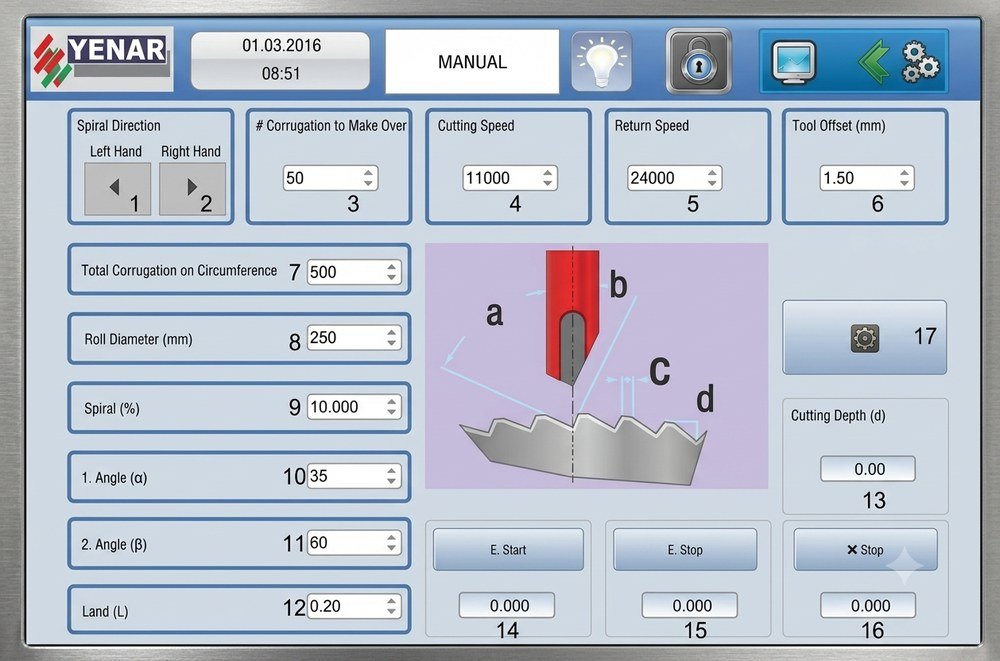
Task: Decrease the Roll Diameter value
Action: pos(392,343)
